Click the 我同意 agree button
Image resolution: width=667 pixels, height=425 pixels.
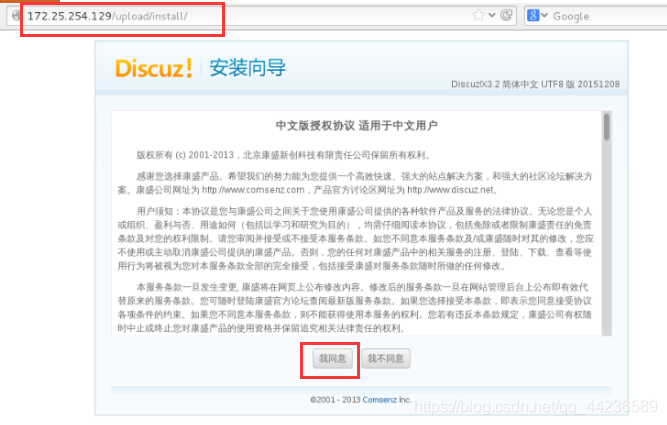tap(333, 359)
